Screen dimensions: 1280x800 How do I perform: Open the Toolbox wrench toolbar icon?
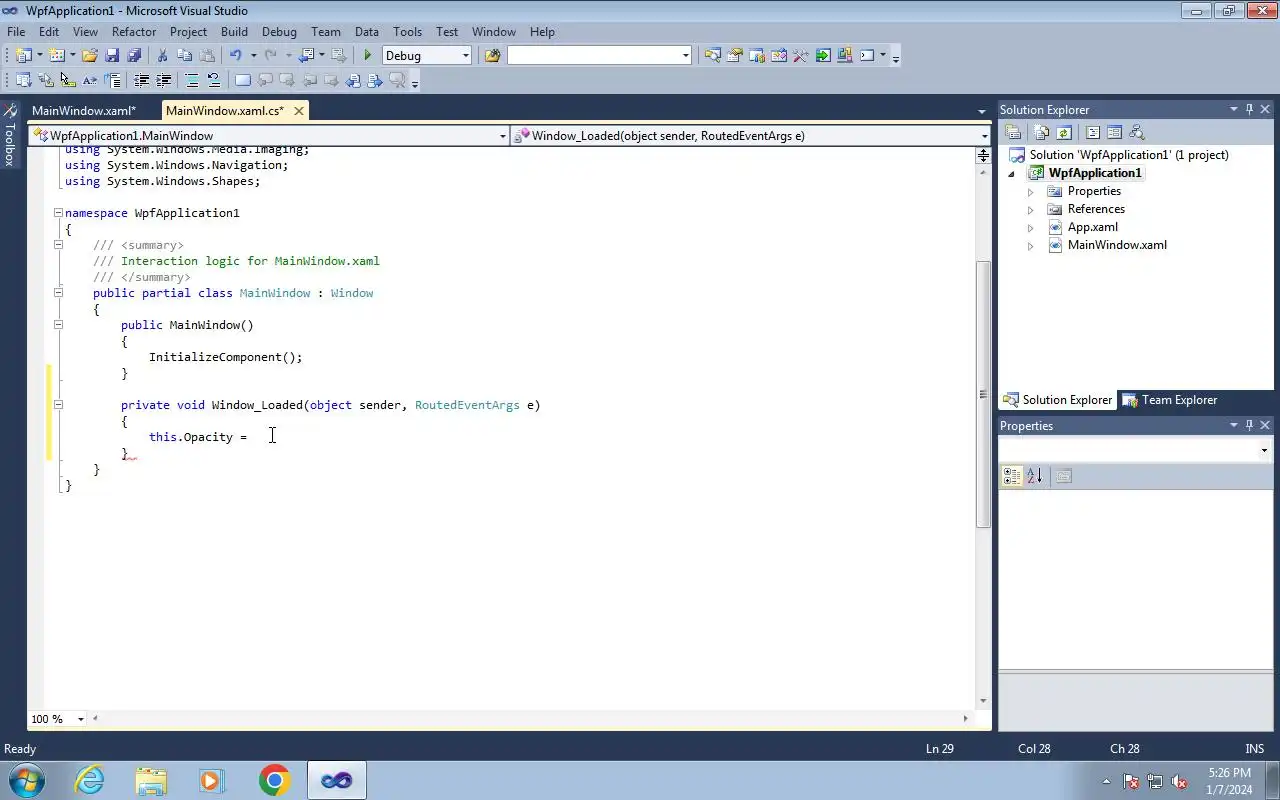click(800, 56)
